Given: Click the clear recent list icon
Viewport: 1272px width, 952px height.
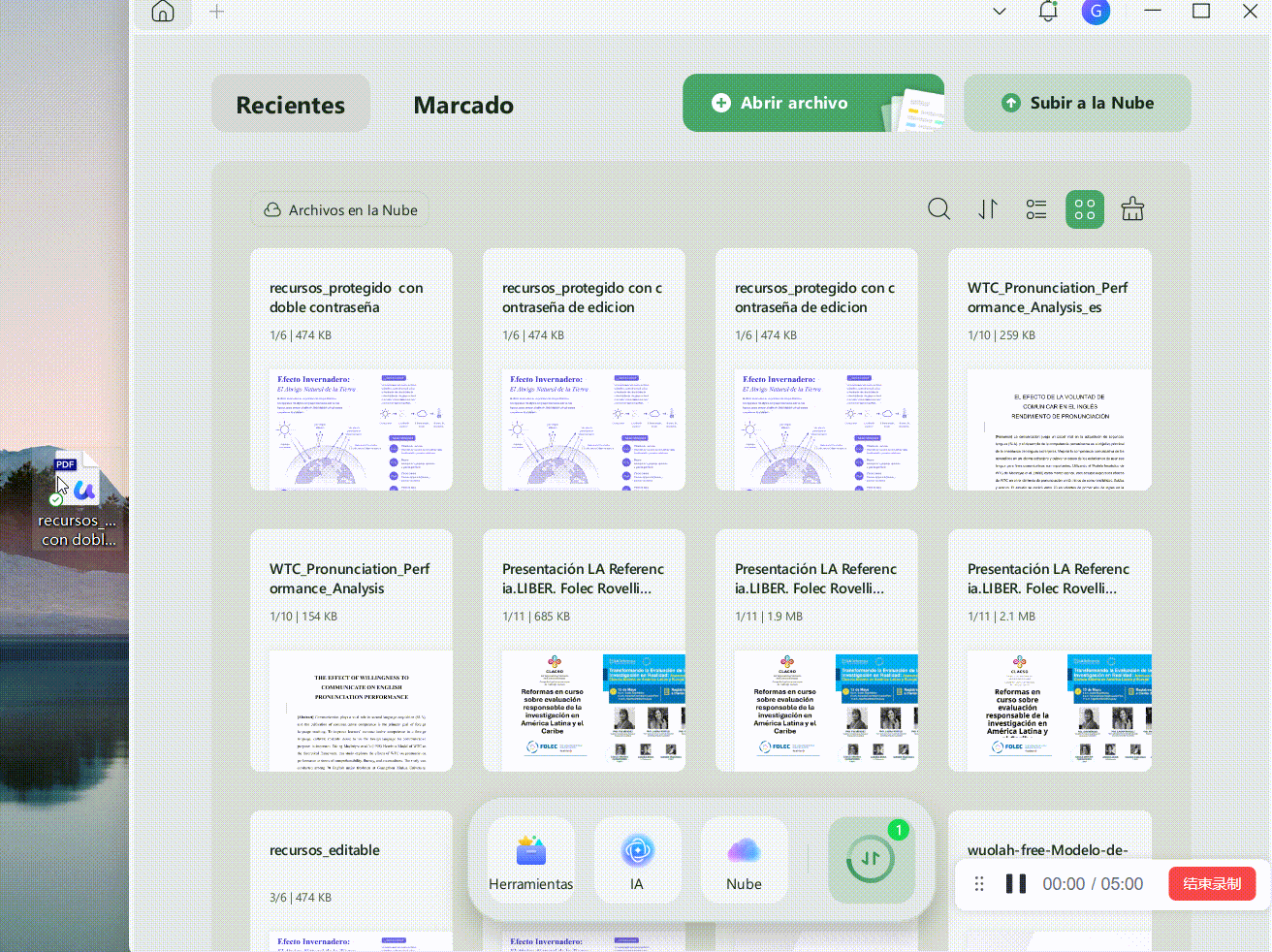Looking at the screenshot, I should pyautogui.click(x=1132, y=209).
